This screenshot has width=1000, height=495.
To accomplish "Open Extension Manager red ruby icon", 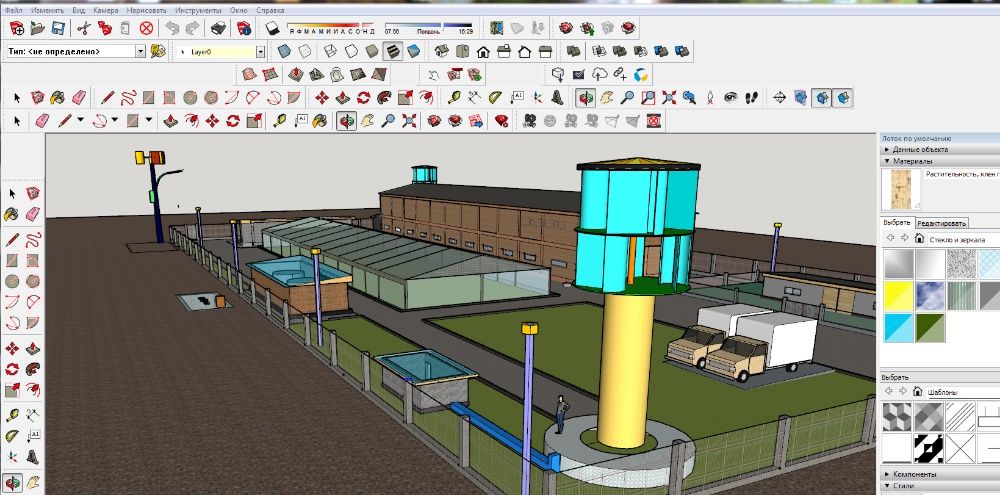I will 502,121.
